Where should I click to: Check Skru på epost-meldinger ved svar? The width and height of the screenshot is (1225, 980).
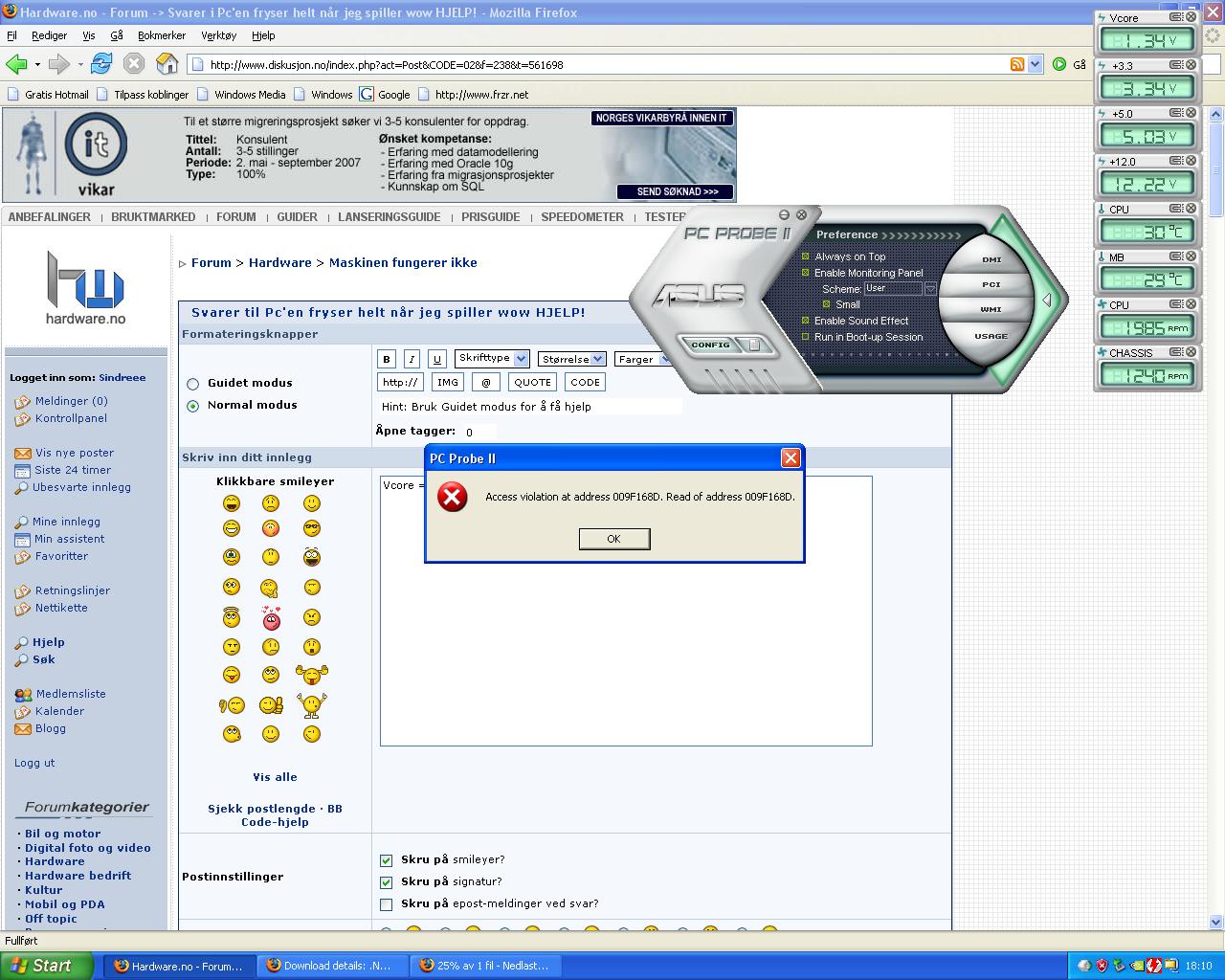[x=387, y=904]
